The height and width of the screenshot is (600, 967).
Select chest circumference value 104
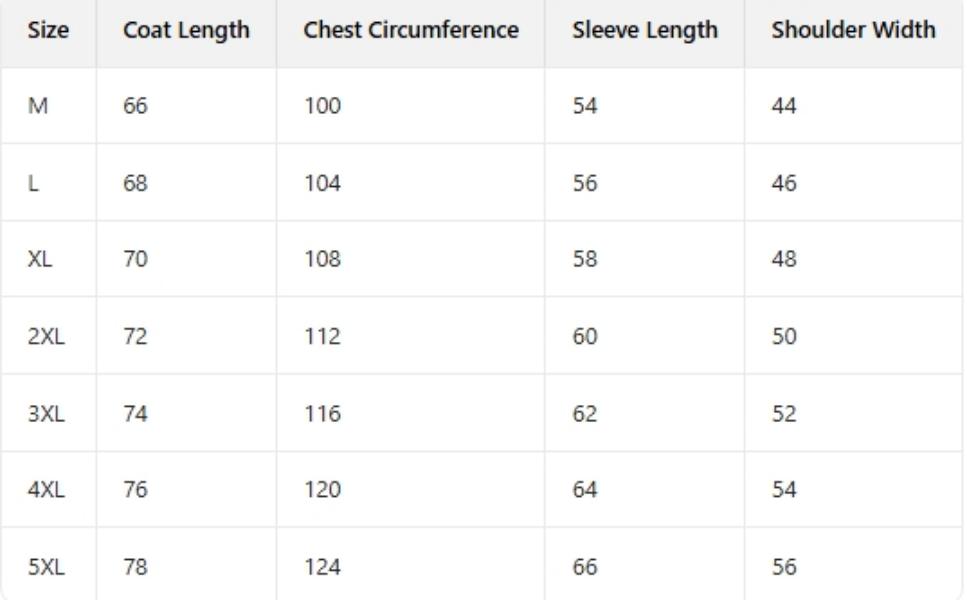pos(322,183)
